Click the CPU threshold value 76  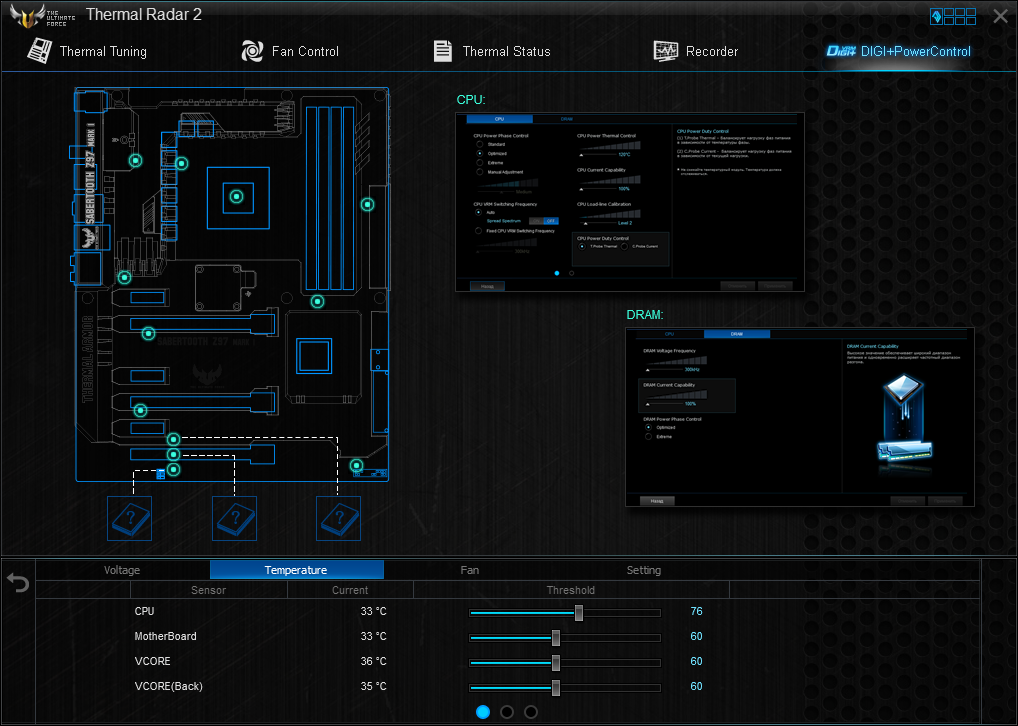point(697,611)
